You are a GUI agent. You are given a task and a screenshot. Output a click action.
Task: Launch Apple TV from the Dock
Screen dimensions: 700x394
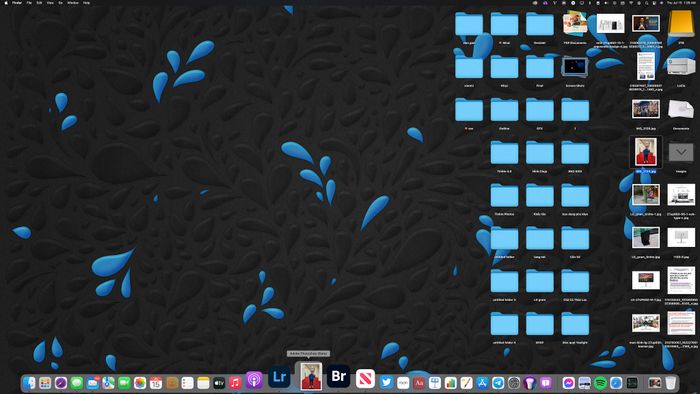(x=219, y=383)
